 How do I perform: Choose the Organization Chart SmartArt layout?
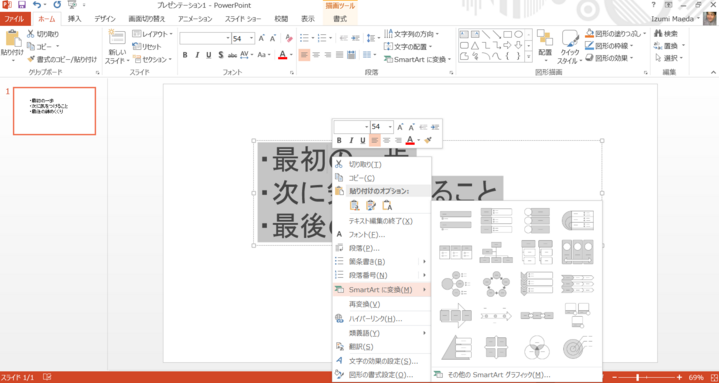pos(496,252)
